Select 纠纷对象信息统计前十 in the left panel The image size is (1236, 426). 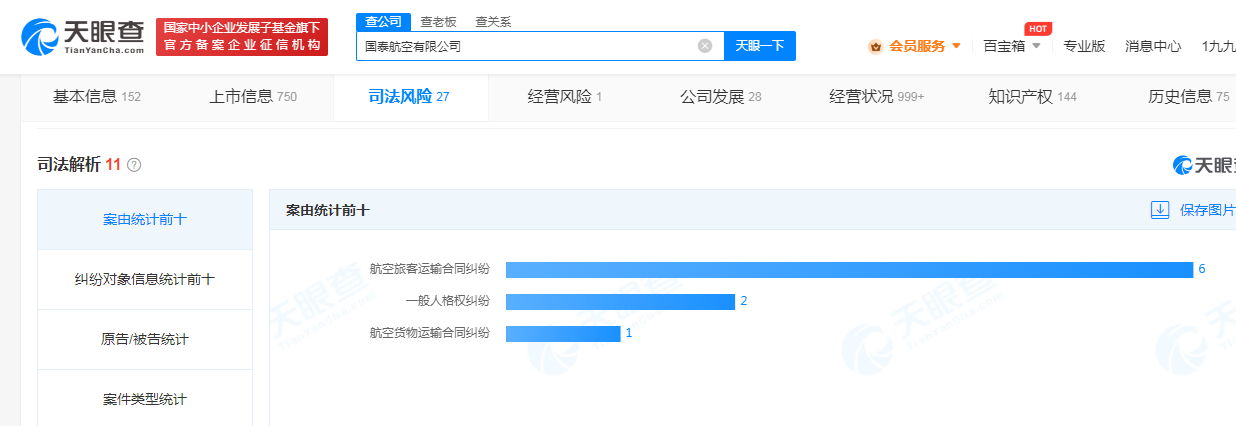coord(145,279)
